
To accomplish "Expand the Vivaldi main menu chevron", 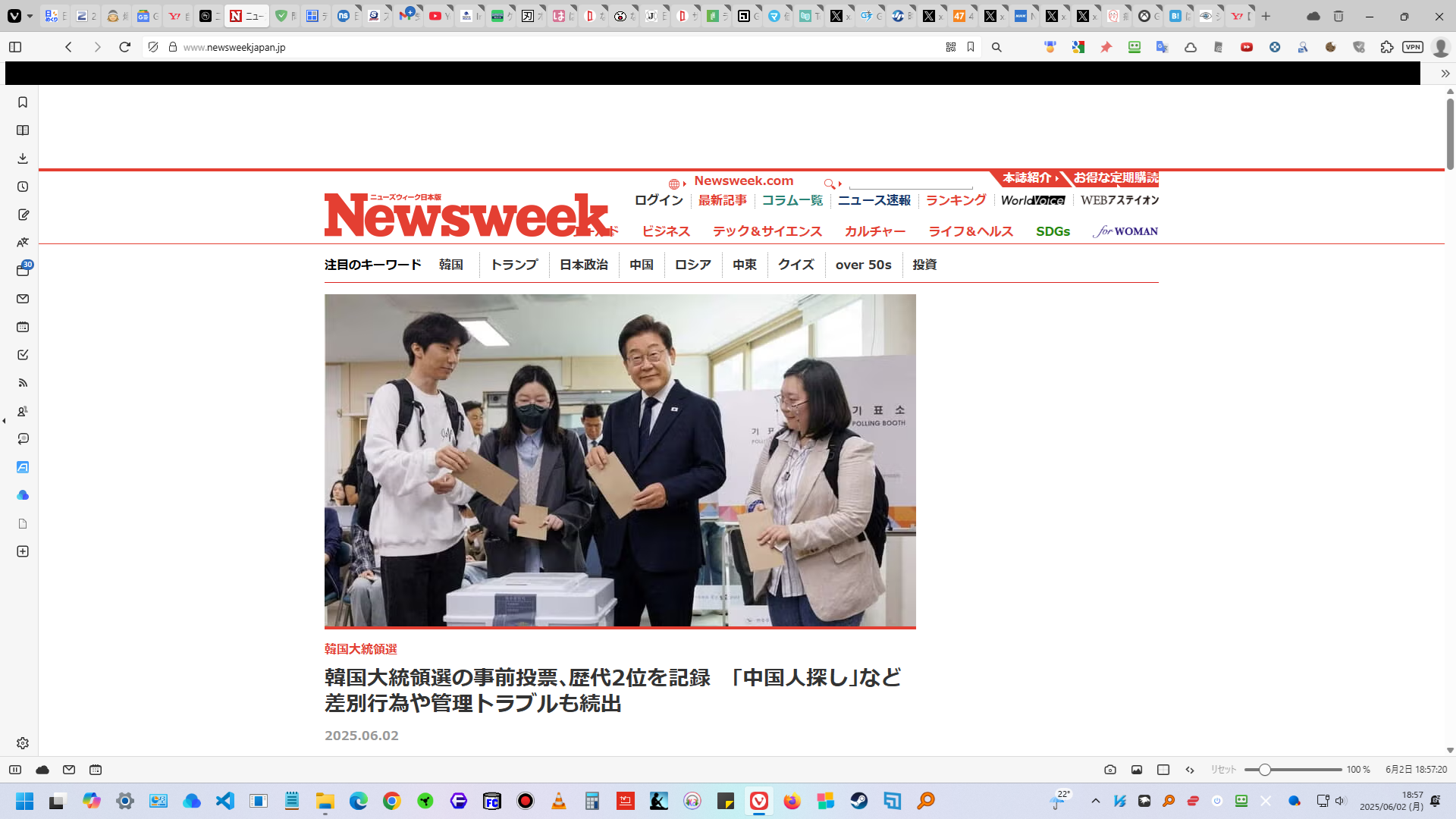I will 28,16.
